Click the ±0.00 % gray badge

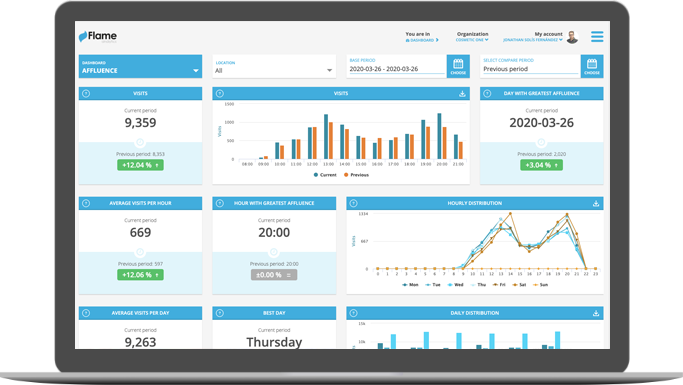pos(274,275)
